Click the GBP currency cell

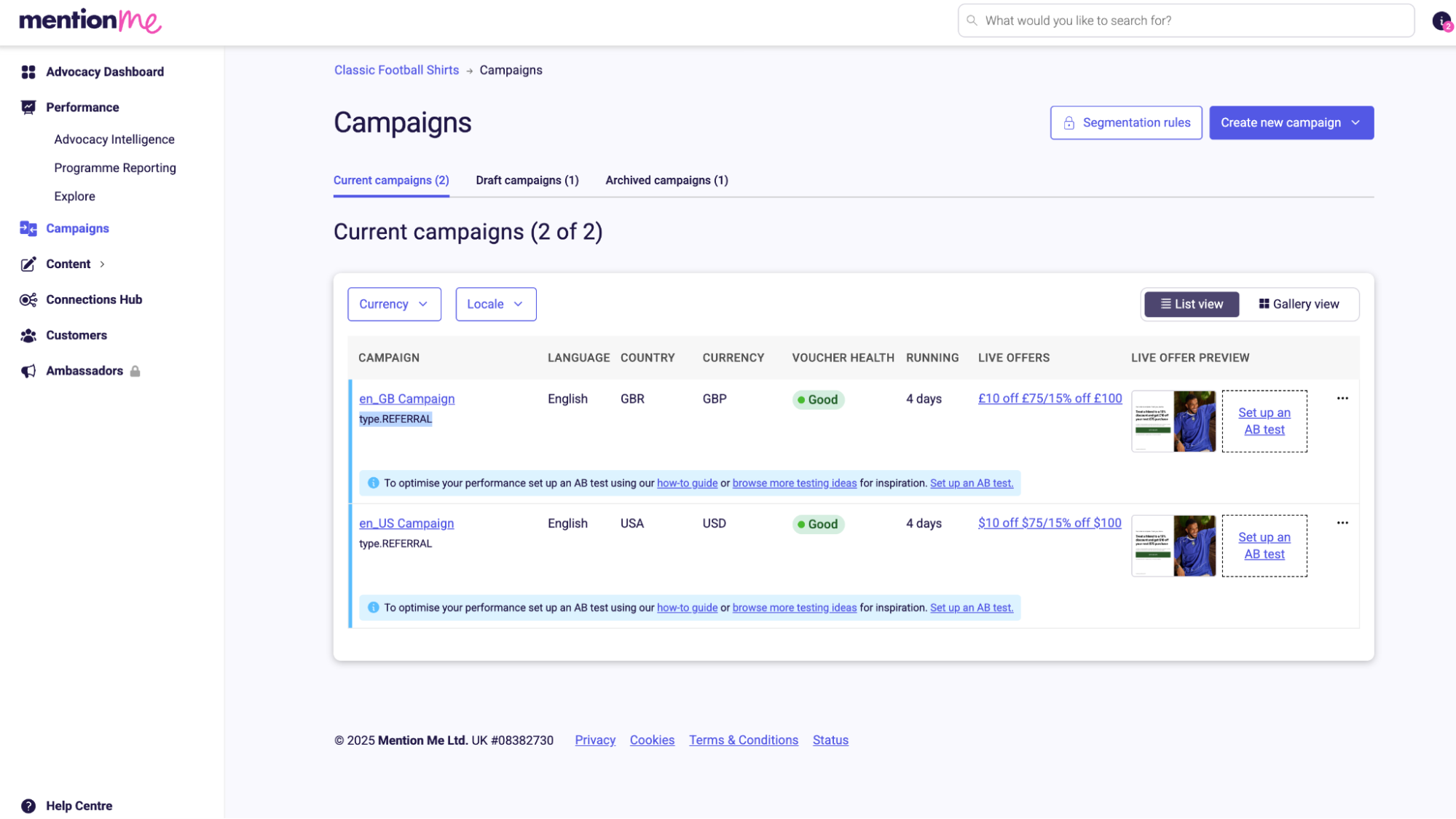pos(714,399)
